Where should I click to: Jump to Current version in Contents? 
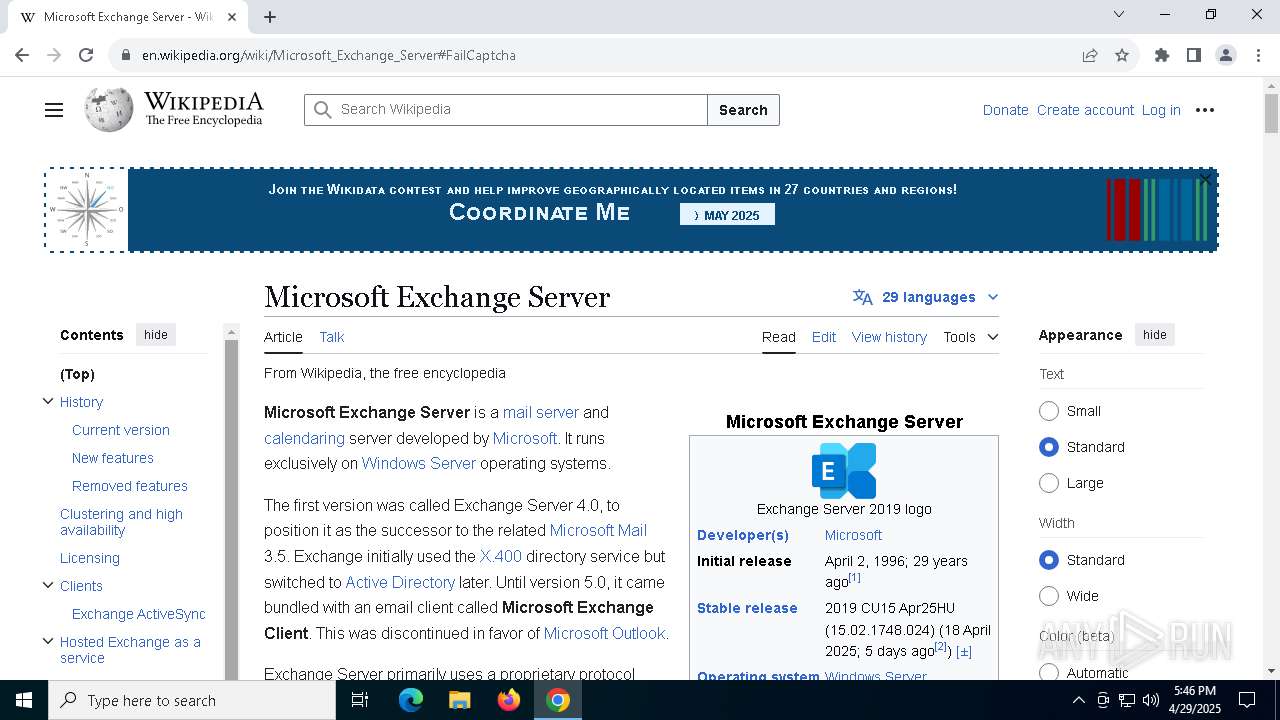[x=121, y=430]
